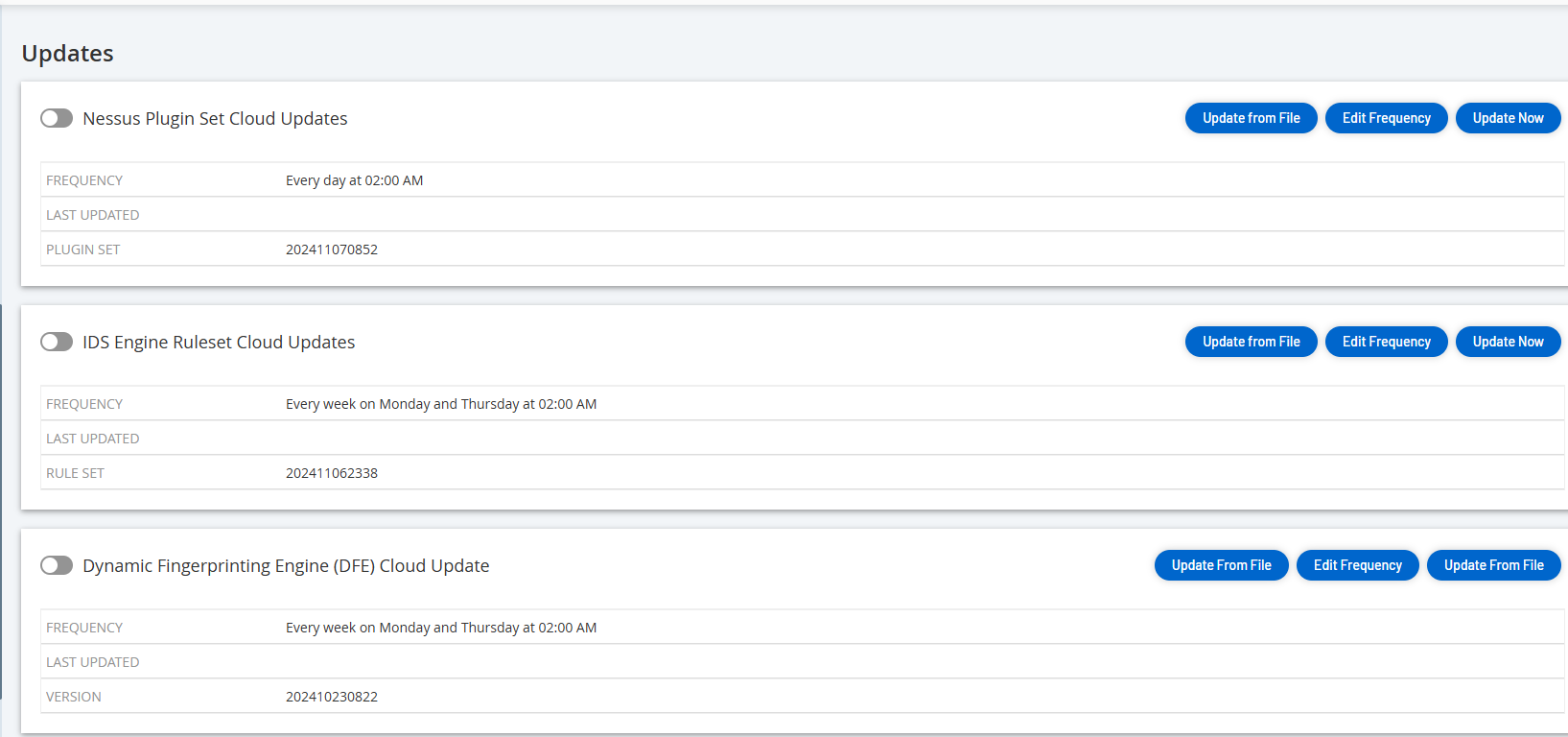Enable Nessus Plugin Set Cloud Updates toggle

(x=57, y=118)
